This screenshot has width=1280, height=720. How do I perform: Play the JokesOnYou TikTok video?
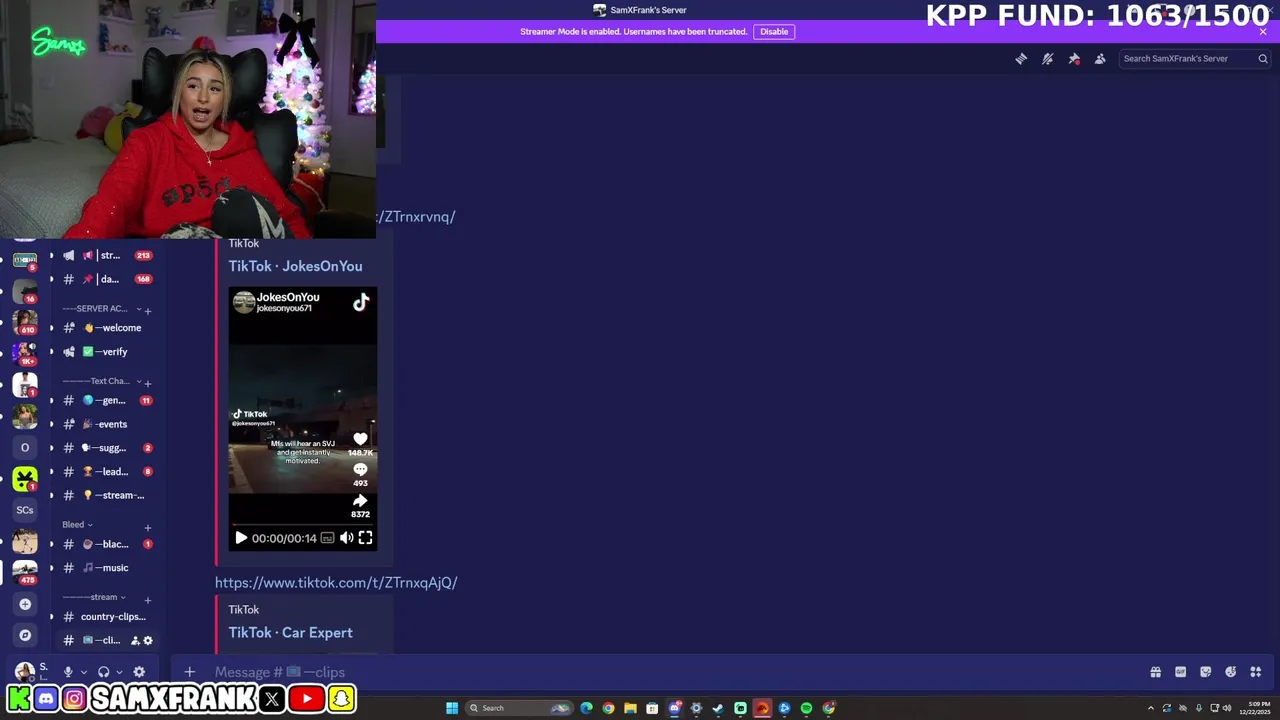pos(241,538)
